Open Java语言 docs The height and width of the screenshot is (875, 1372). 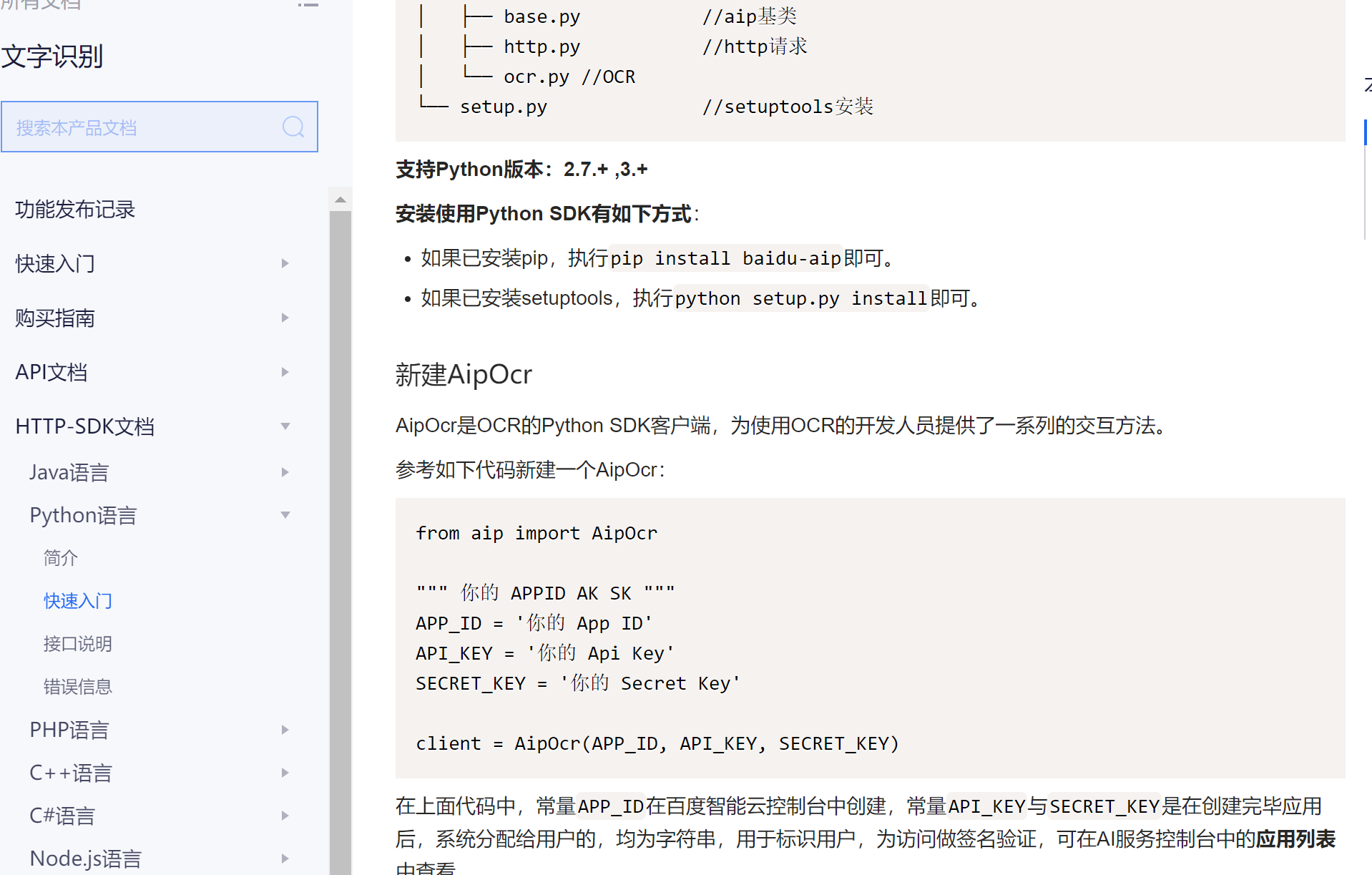click(x=69, y=472)
